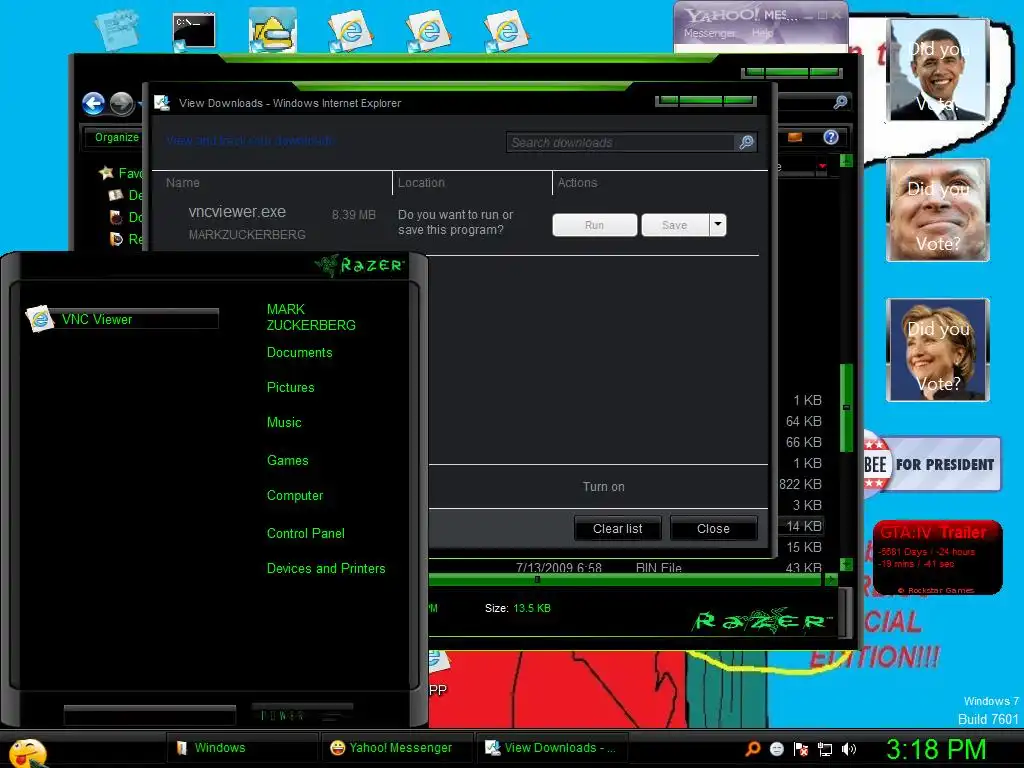The width and height of the screenshot is (1024, 768).
Task: Select the 14 KB file row in Explorer
Action: tap(801, 526)
